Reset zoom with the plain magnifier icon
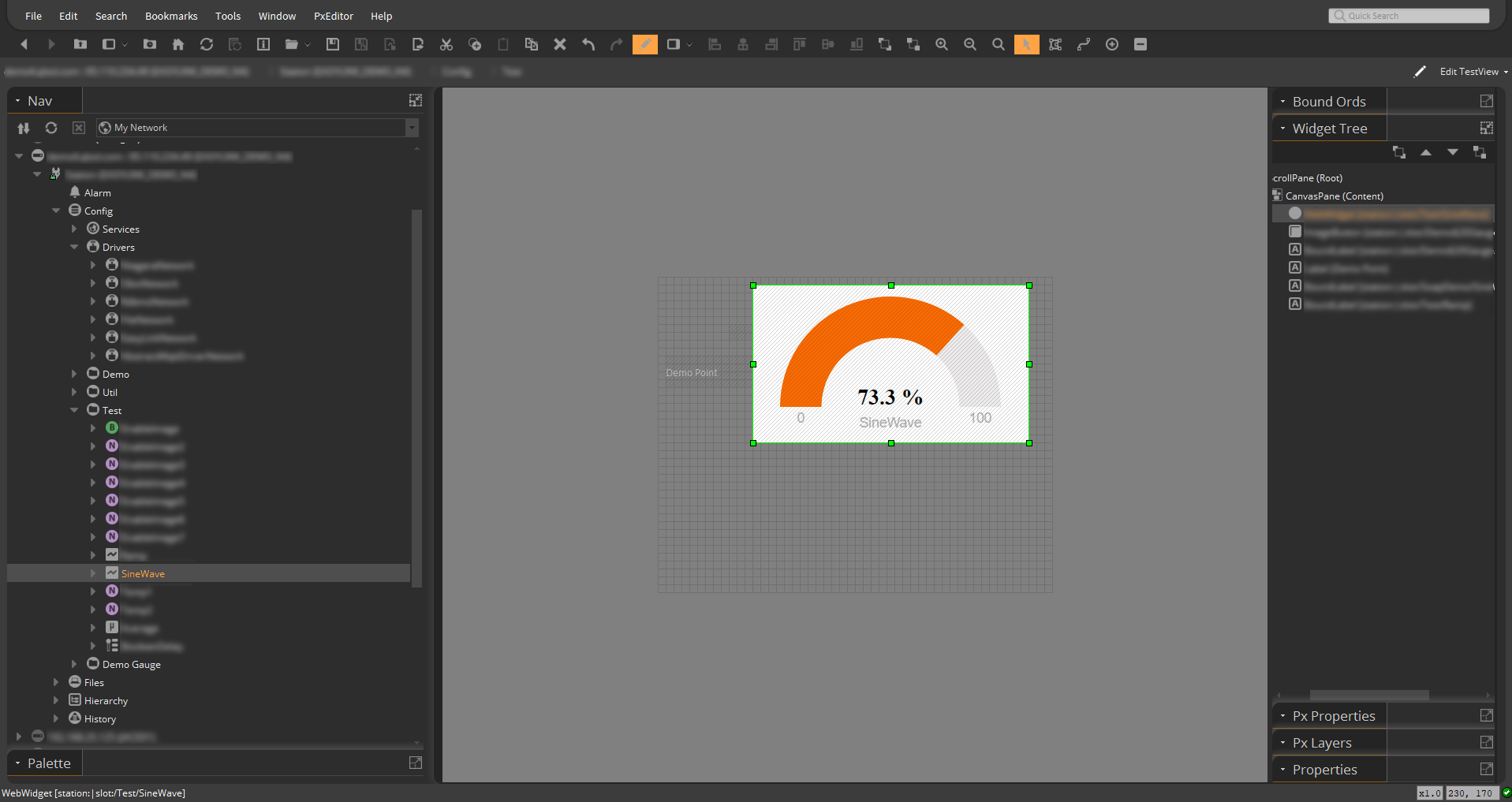 [999, 44]
